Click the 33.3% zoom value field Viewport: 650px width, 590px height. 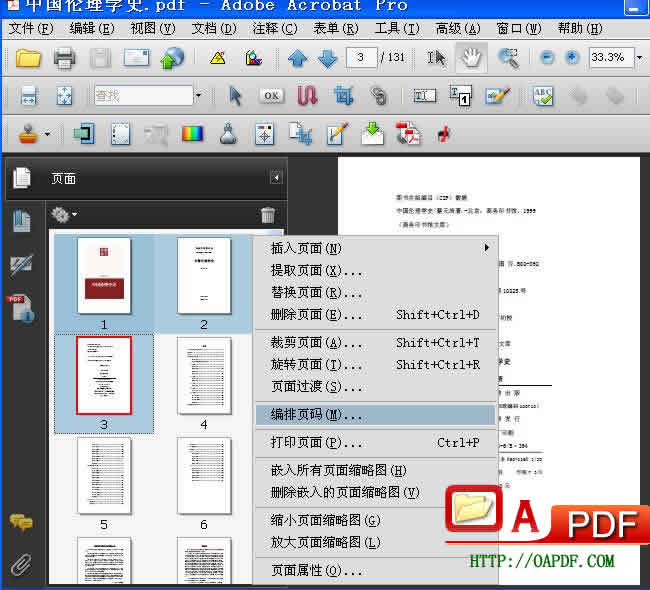(x=611, y=57)
